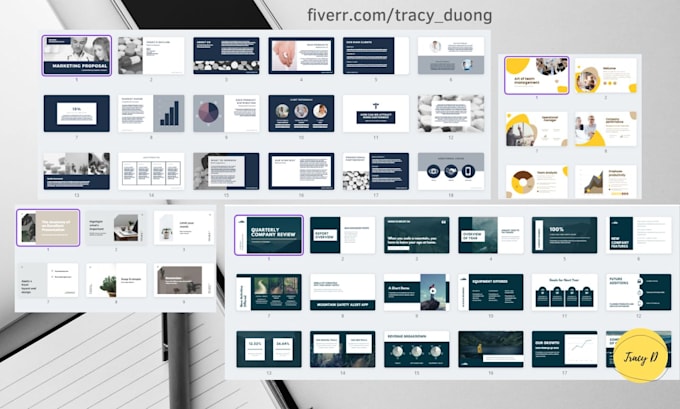Open Marketing deck slide 2 with pills photo
The height and width of the screenshot is (409, 680).
point(151,56)
